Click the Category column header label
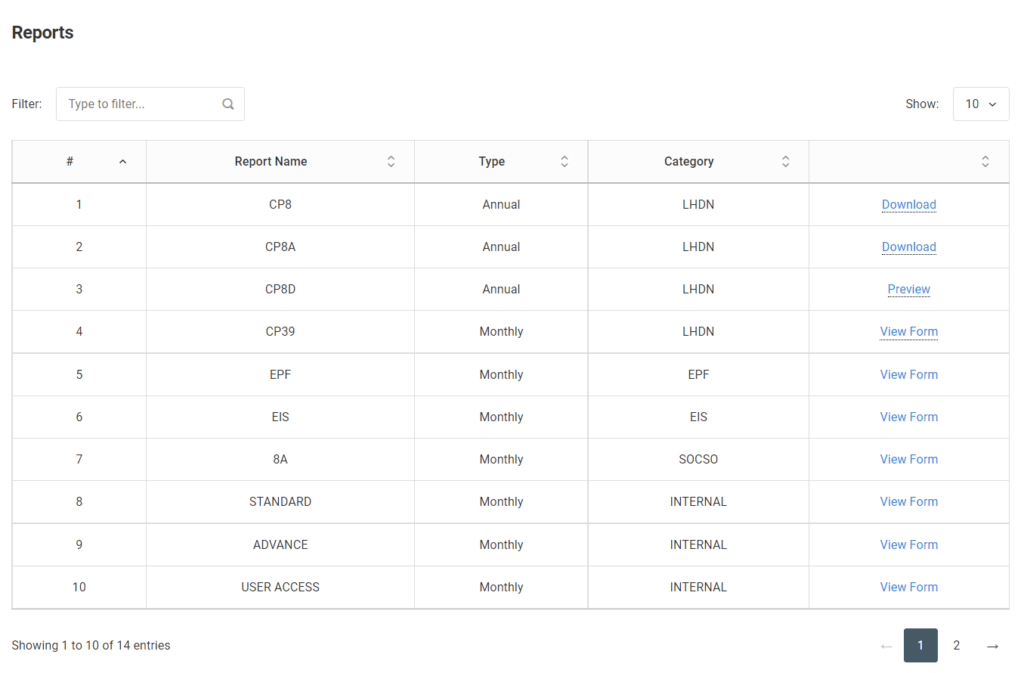1024x673 pixels. 689,161
